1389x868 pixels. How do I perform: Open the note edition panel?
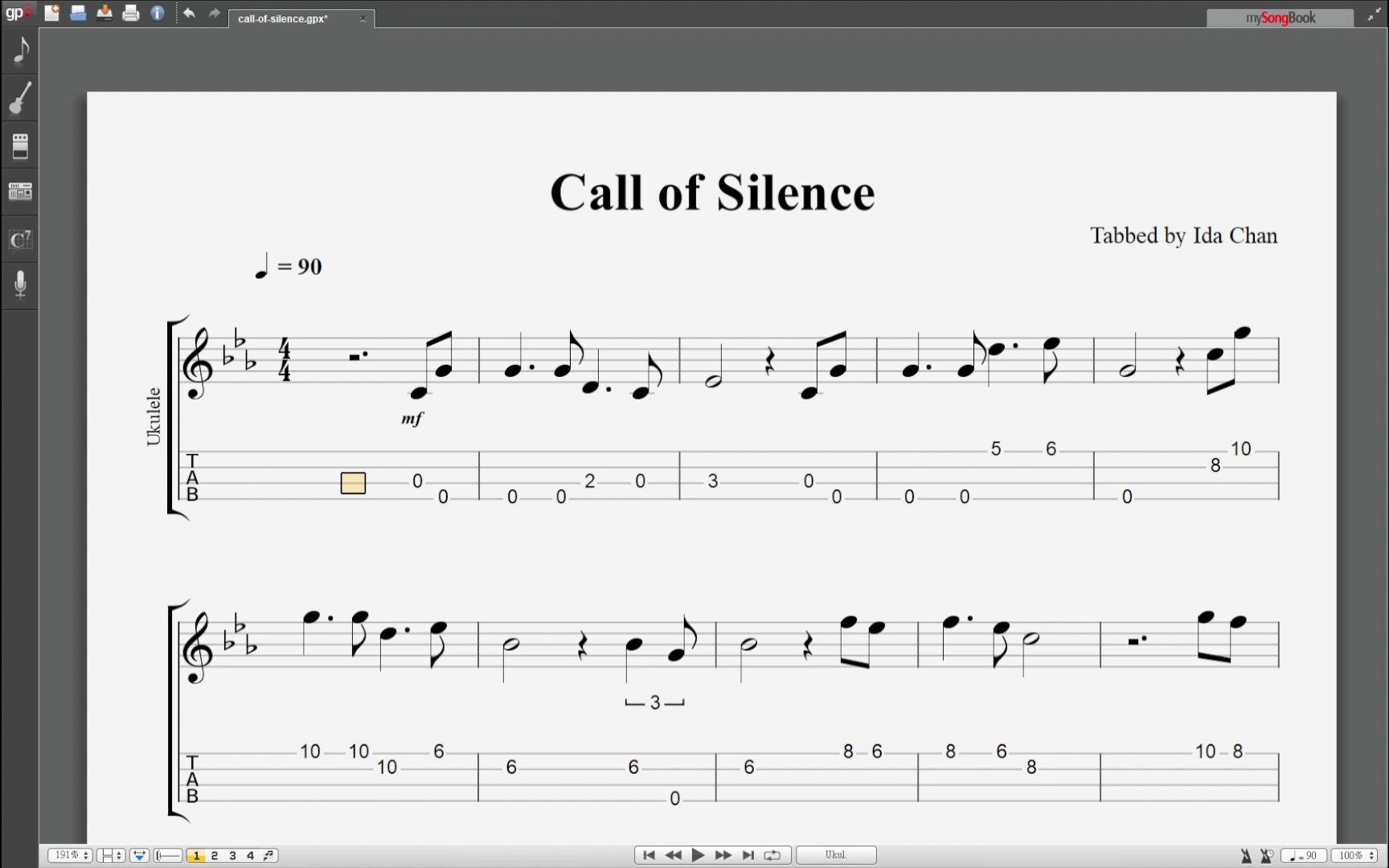pyautogui.click(x=20, y=50)
